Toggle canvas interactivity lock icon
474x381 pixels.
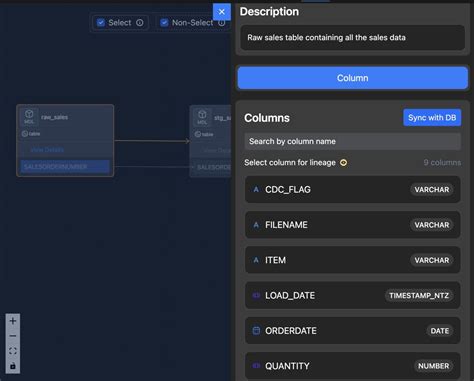click(13, 366)
